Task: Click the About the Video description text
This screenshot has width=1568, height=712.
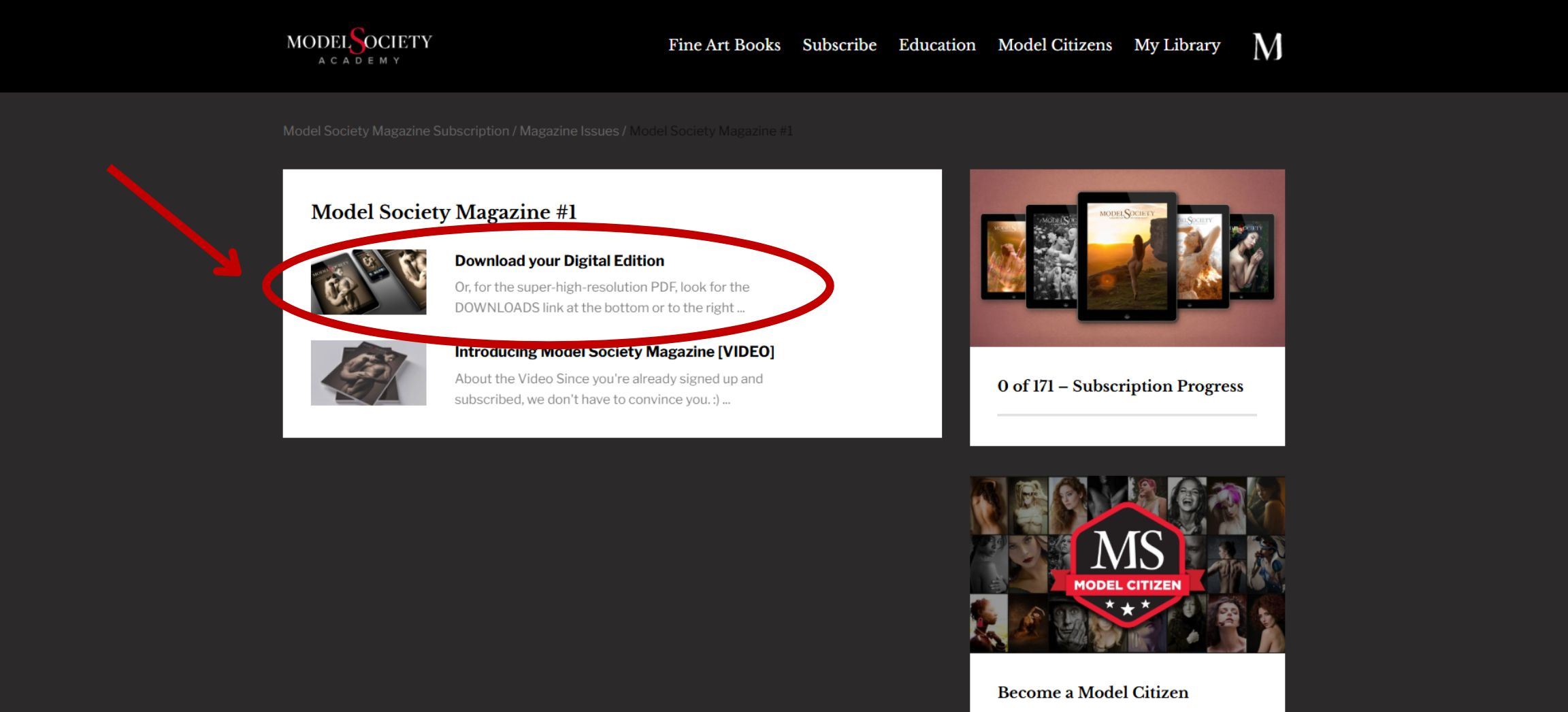Action: click(609, 389)
